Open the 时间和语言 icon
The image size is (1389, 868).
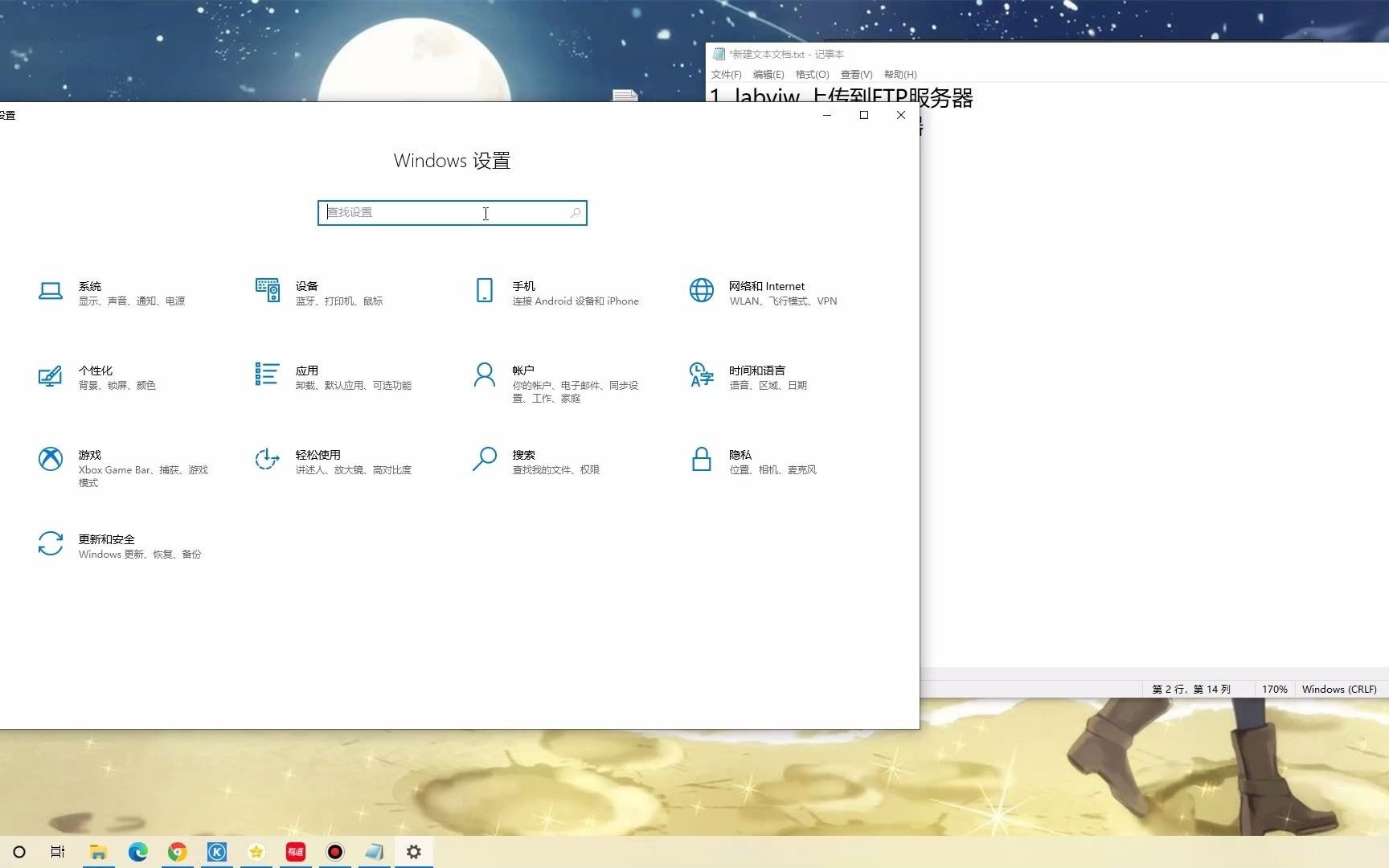[702, 375]
